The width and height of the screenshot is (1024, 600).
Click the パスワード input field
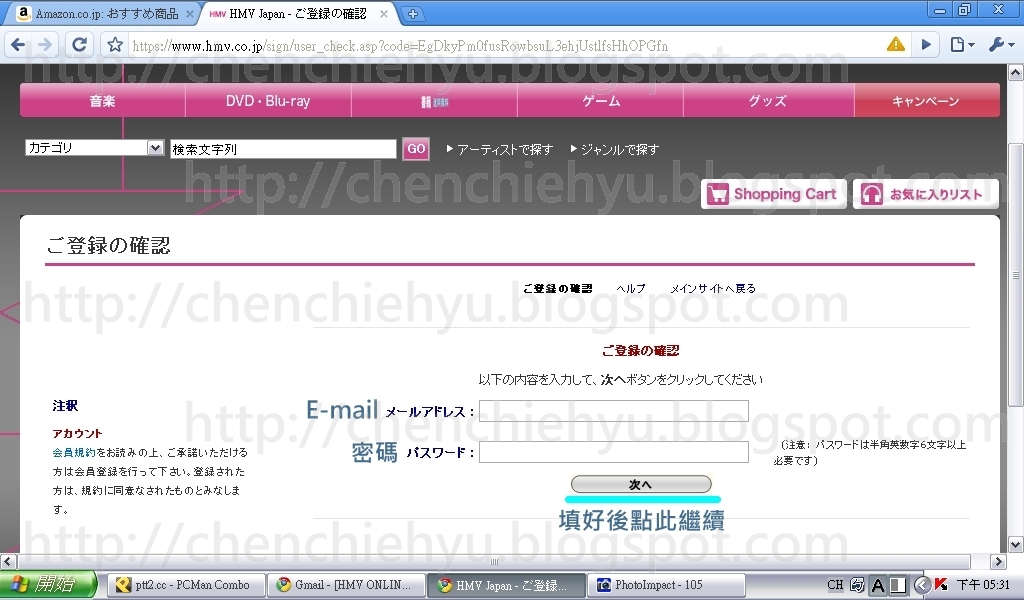(614, 452)
